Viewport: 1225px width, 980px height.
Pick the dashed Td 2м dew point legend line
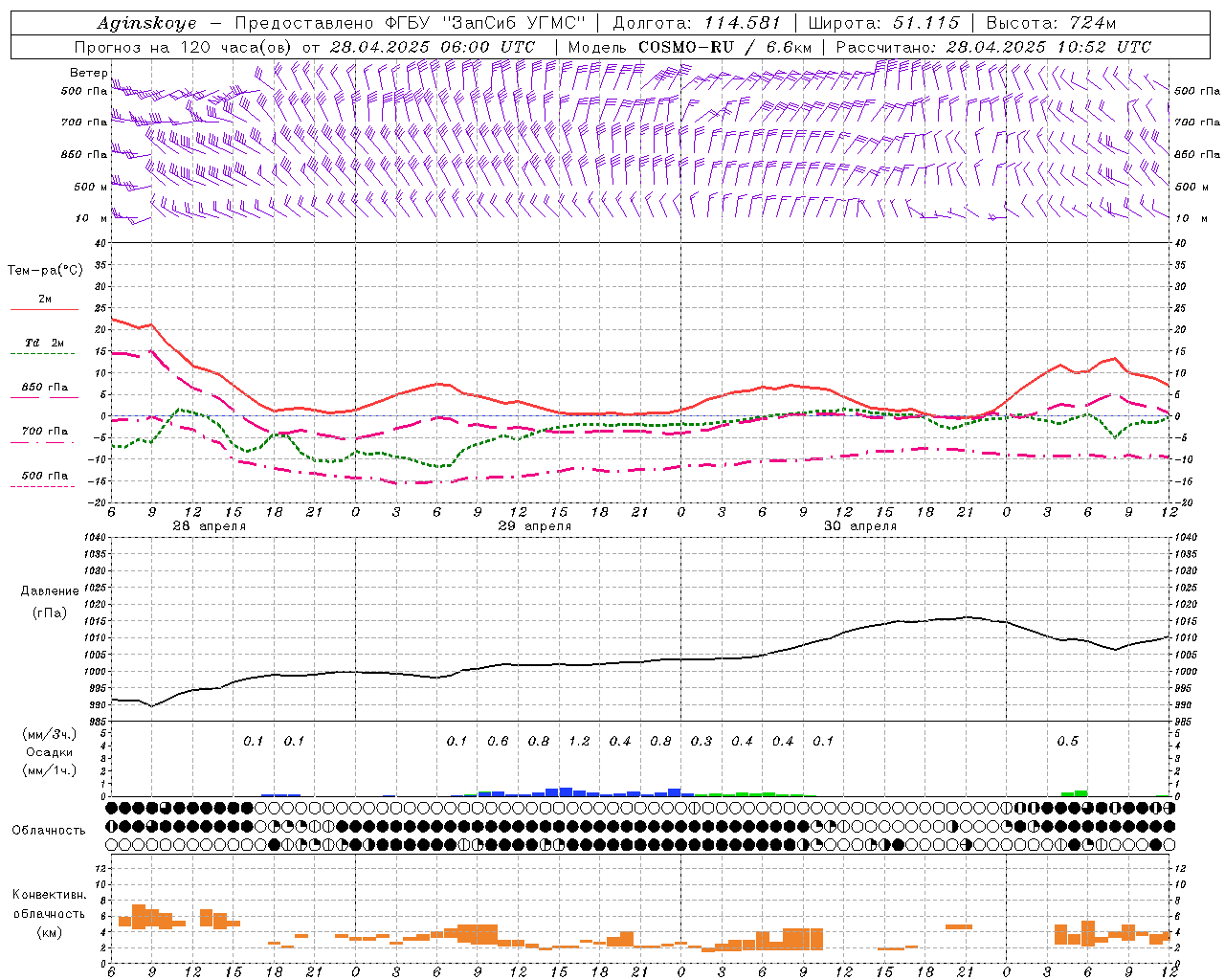click(x=44, y=354)
